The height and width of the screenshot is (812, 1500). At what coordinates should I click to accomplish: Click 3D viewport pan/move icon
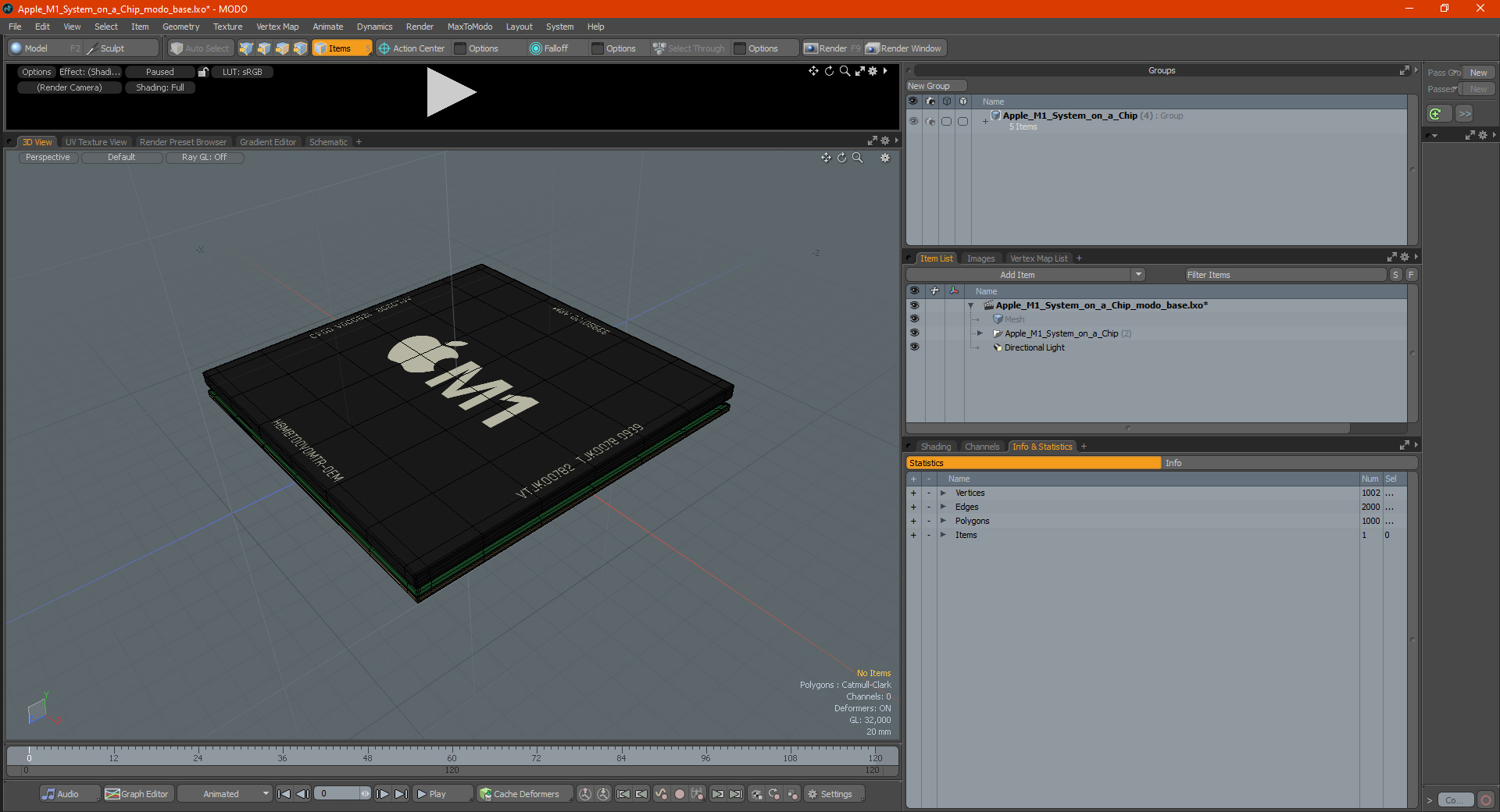tap(826, 158)
